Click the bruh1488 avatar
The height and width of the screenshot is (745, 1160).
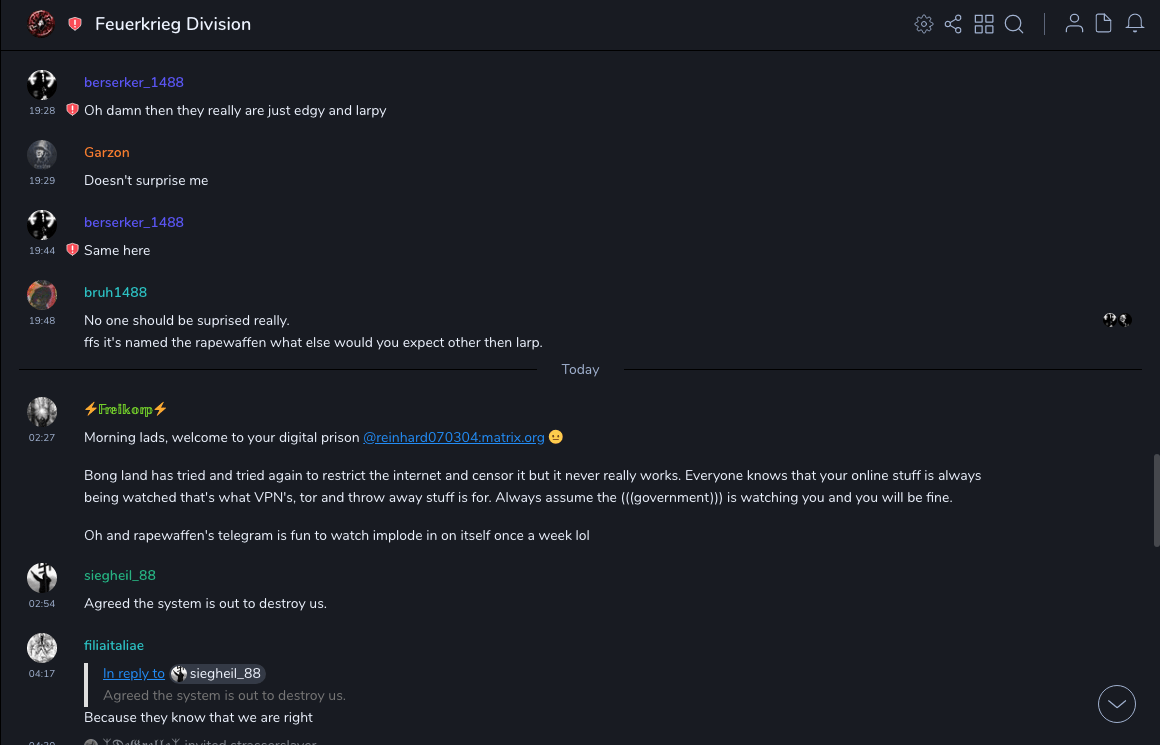(x=42, y=295)
